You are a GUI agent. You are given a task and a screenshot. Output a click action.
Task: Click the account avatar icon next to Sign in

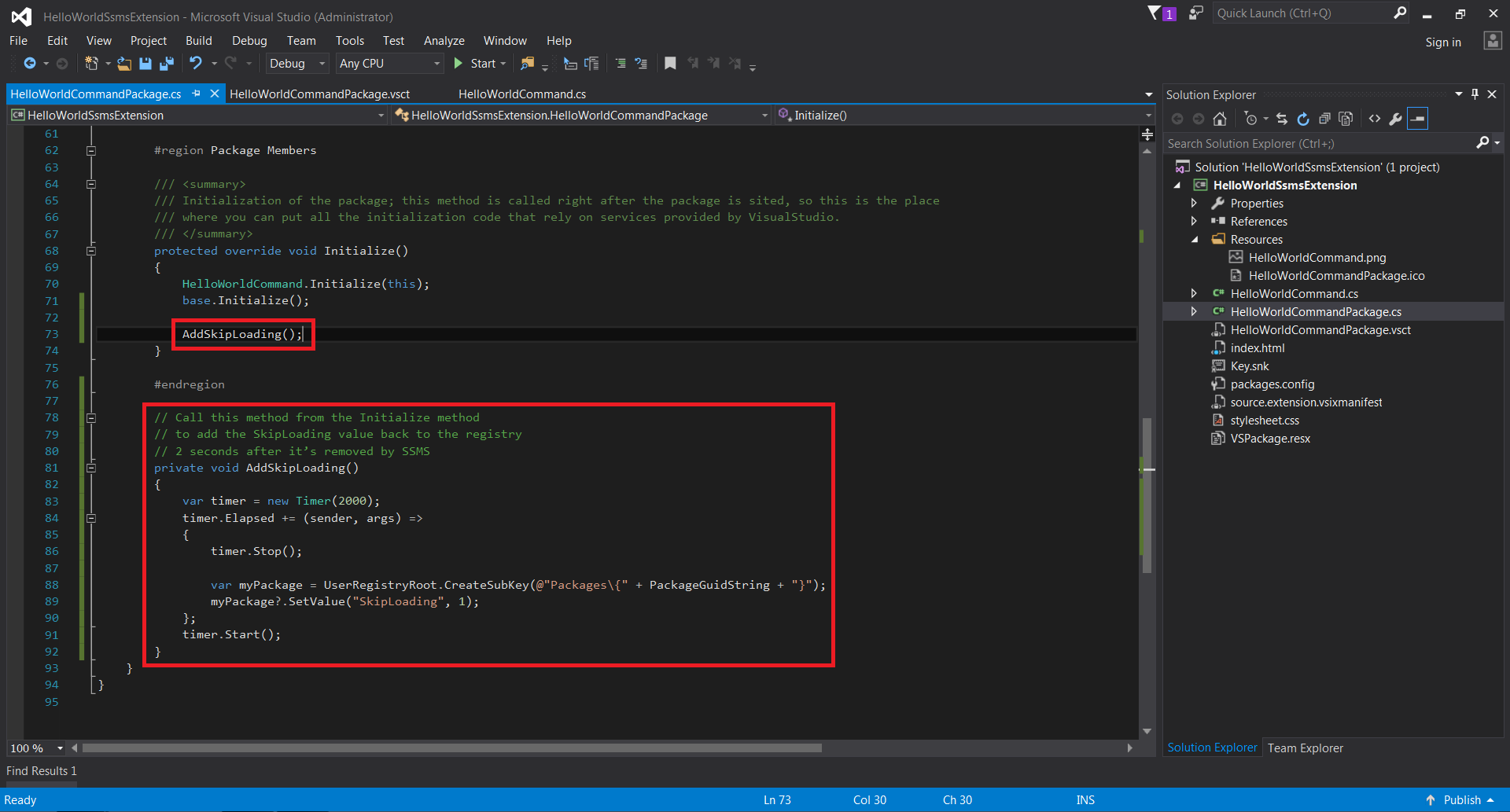[1492, 41]
